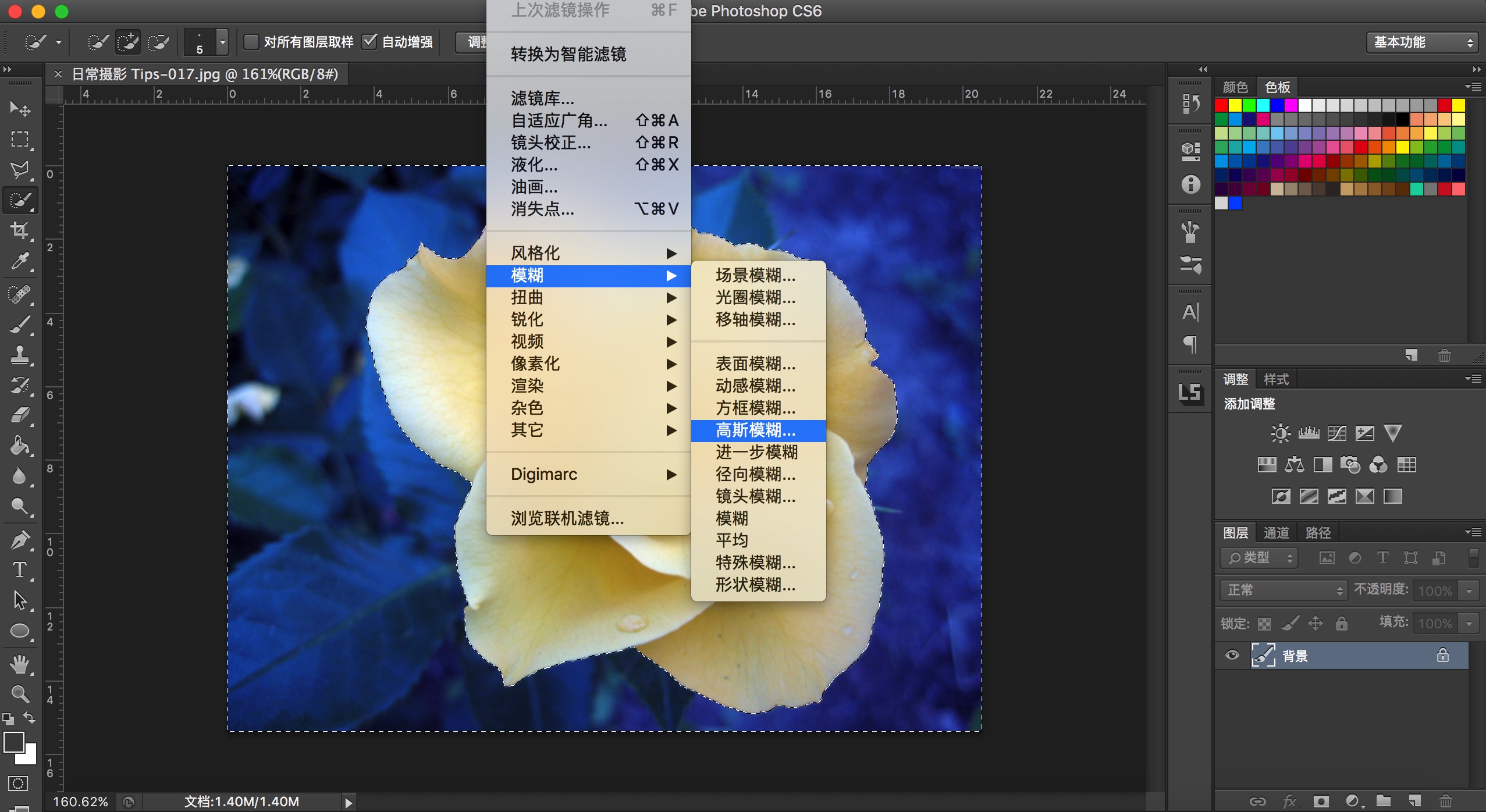Image resolution: width=1486 pixels, height=812 pixels.
Task: Click the red swatch in 色板 panel
Action: pyautogui.click(x=1221, y=105)
